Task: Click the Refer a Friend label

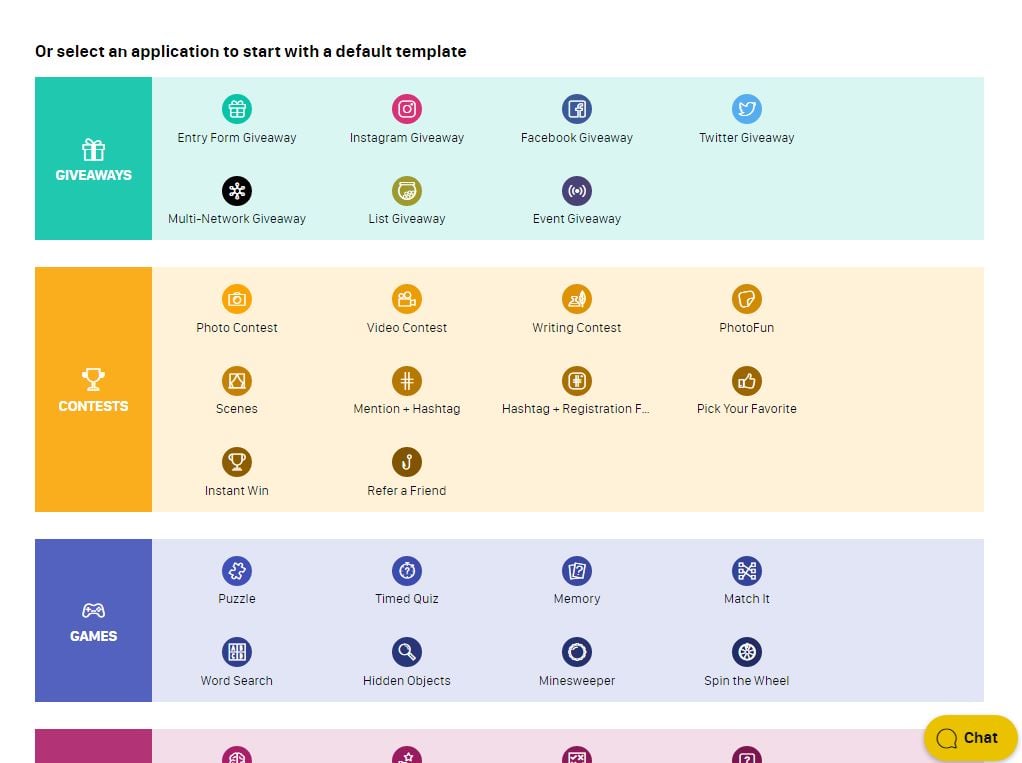Action: click(407, 491)
